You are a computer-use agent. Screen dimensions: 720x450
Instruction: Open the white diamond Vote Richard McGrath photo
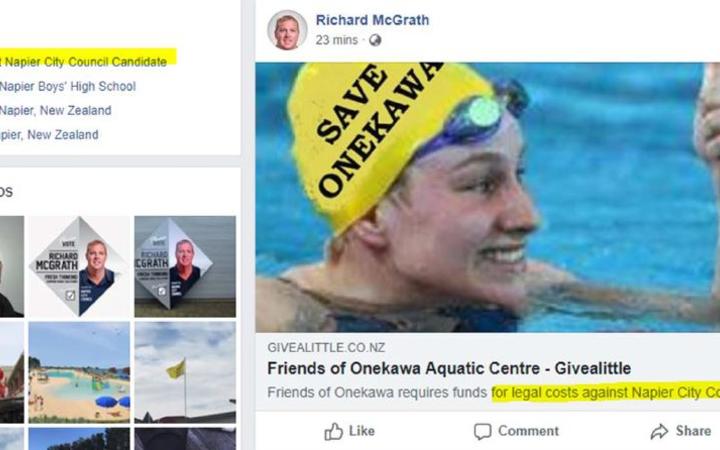click(x=79, y=266)
